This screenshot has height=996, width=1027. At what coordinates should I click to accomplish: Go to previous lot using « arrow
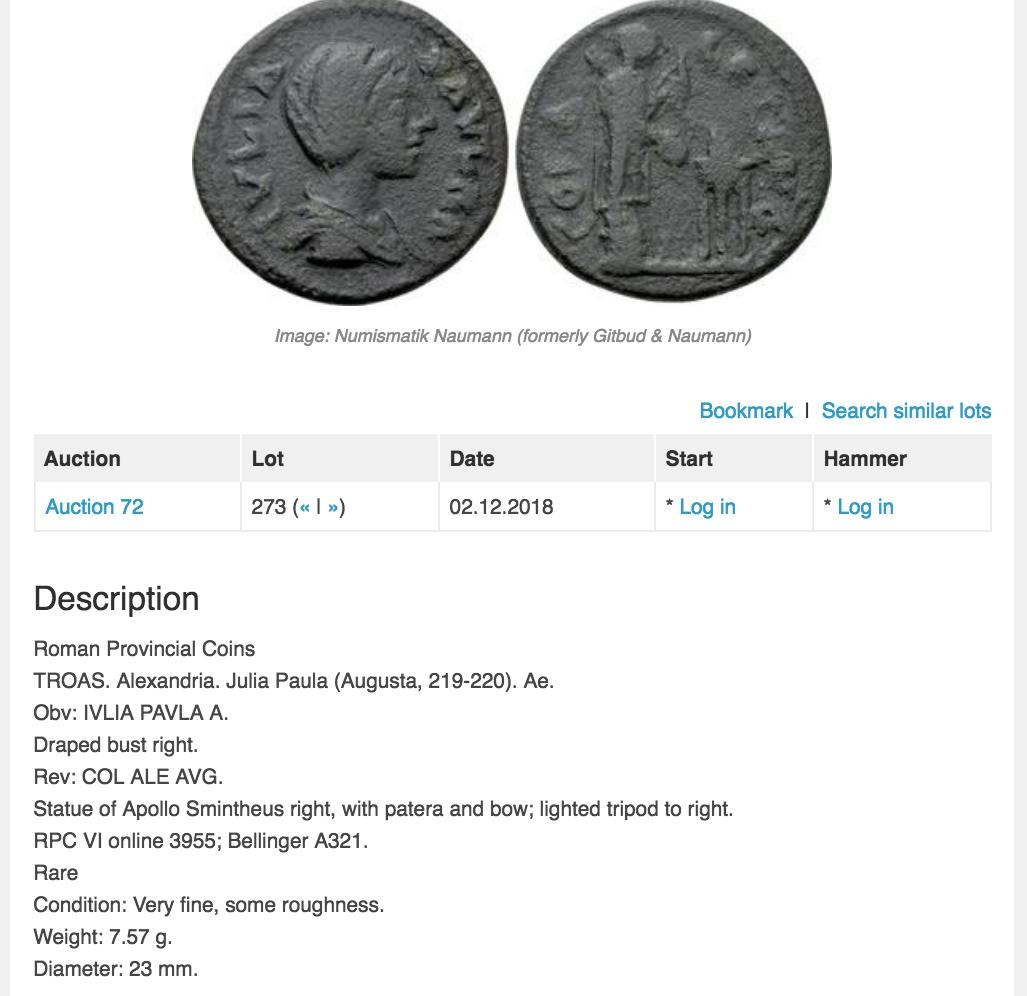(x=304, y=507)
